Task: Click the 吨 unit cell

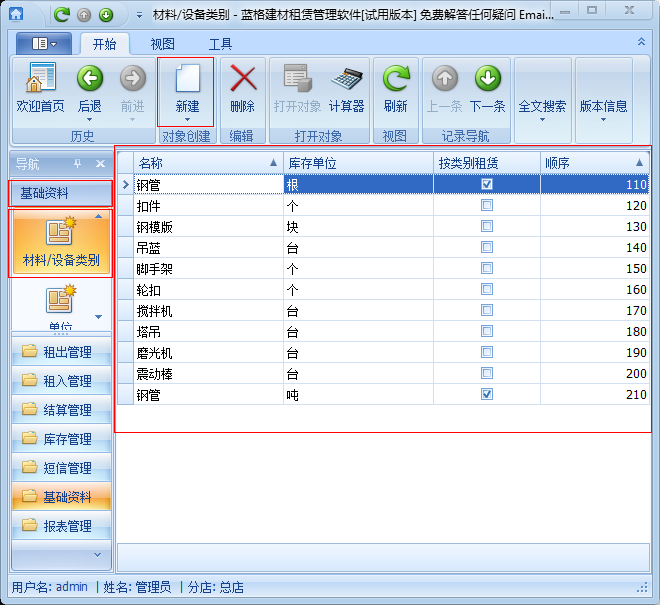Action: click(359, 395)
